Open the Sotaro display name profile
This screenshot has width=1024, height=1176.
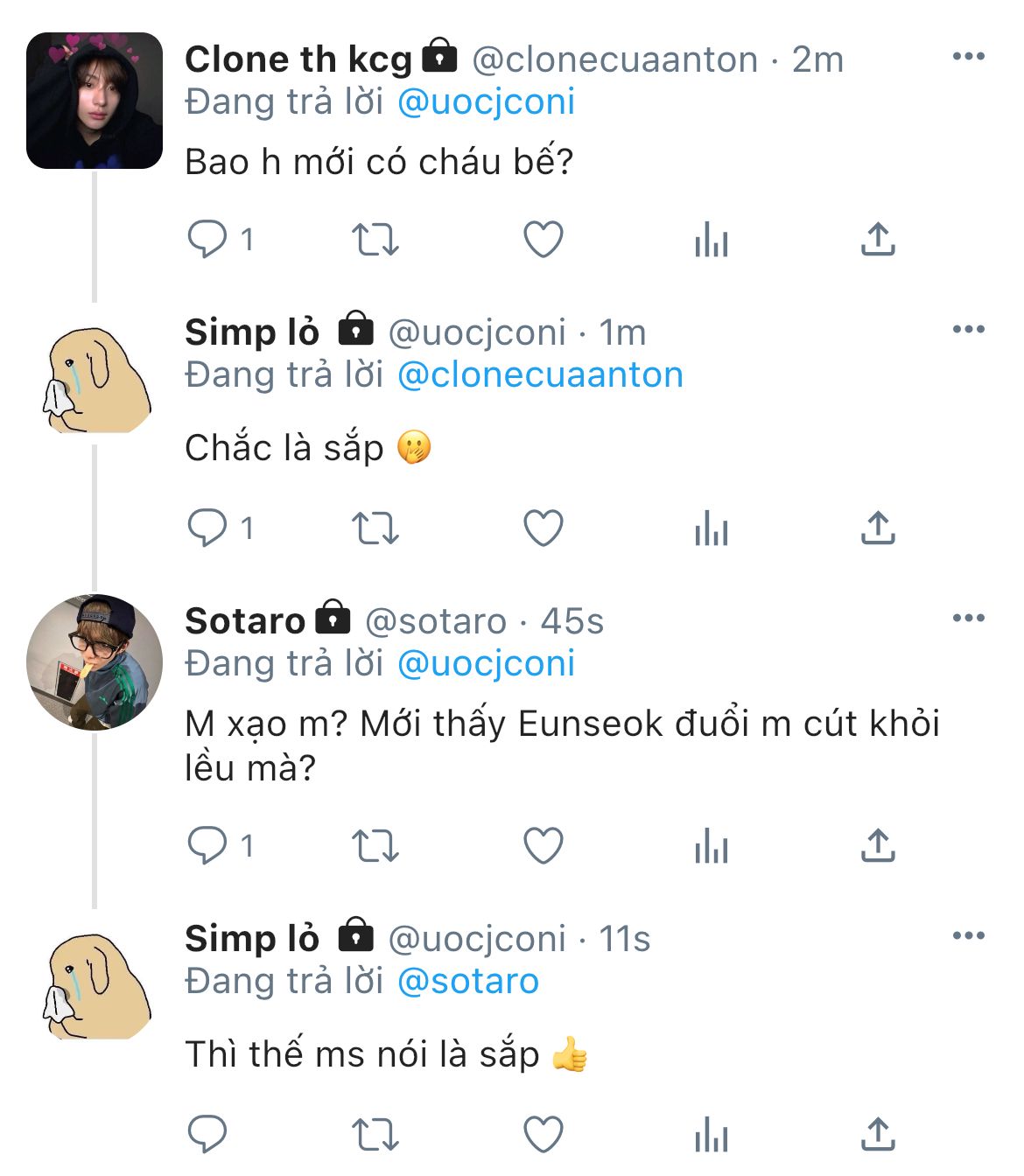click(245, 621)
